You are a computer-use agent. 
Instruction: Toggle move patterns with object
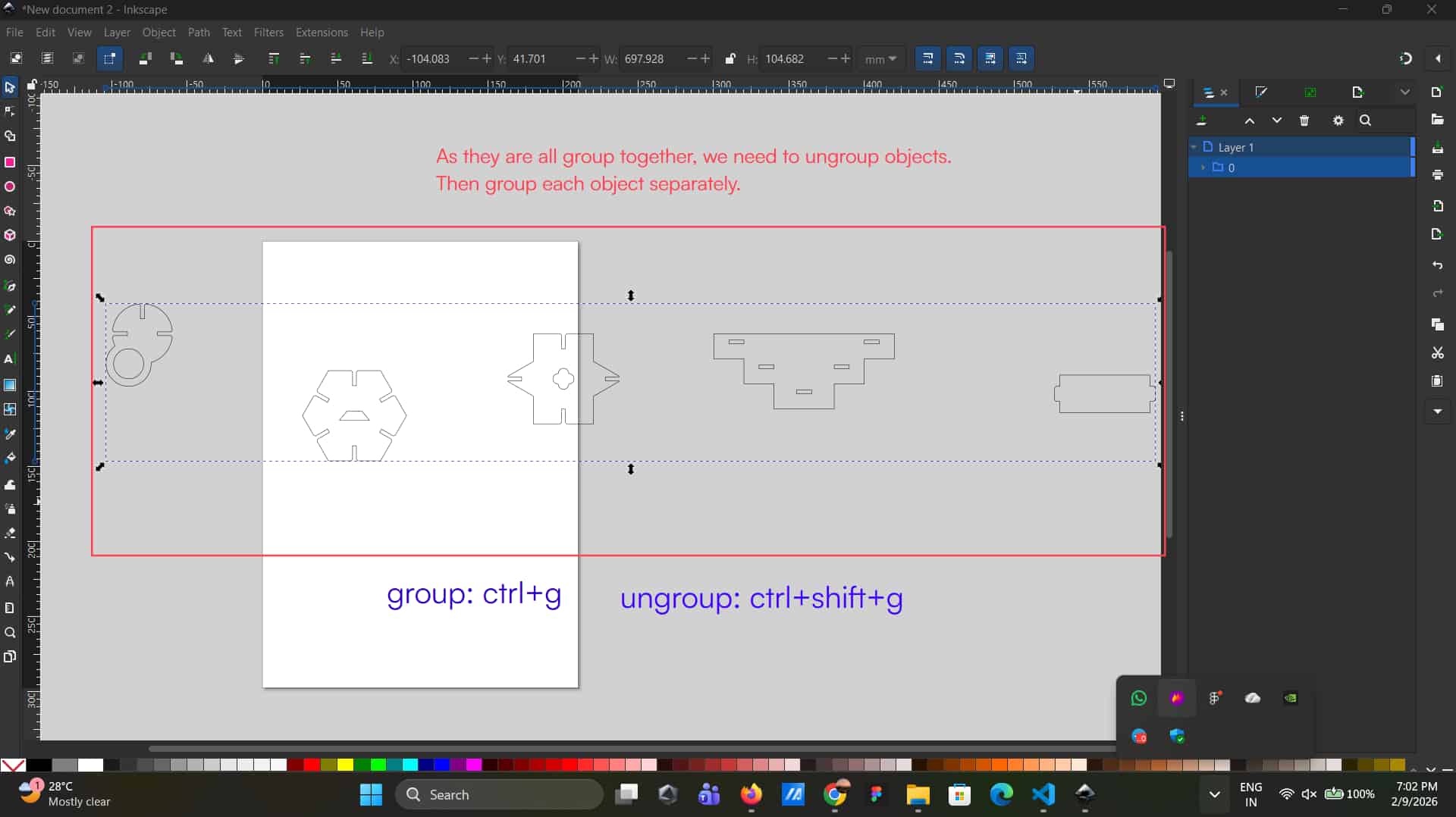pos(1021,58)
